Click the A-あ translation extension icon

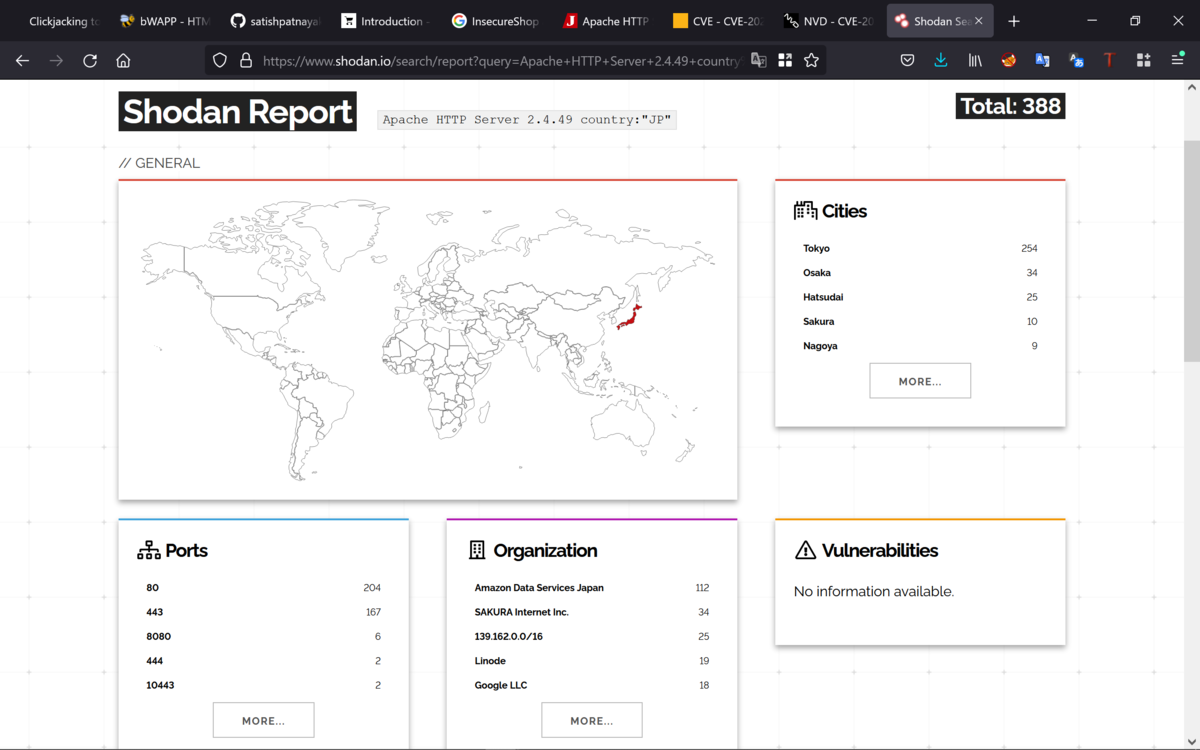1076,61
